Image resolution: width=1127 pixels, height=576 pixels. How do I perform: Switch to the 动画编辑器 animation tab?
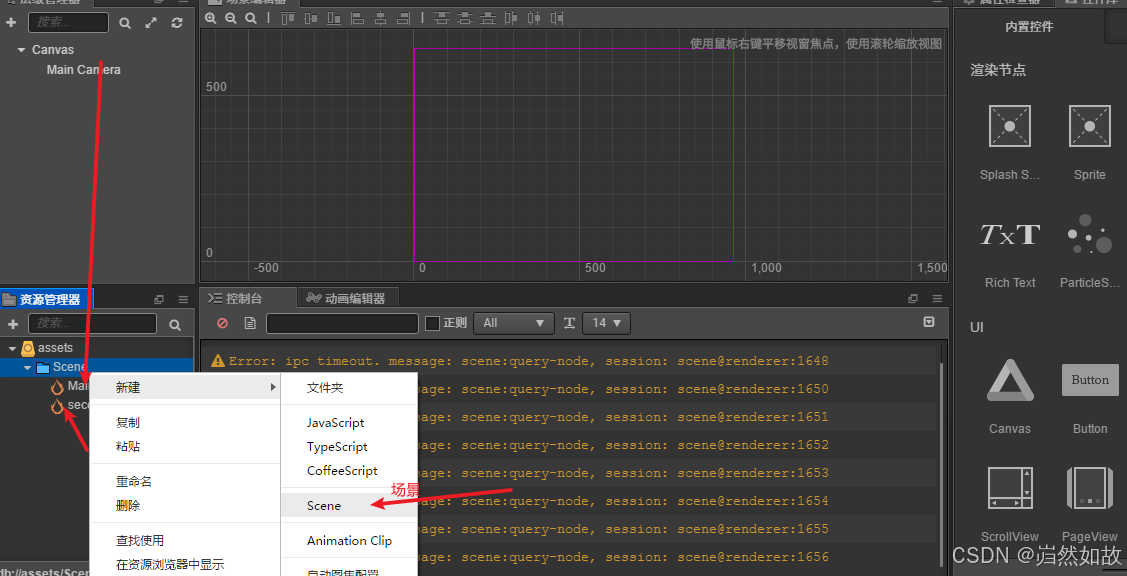346,298
